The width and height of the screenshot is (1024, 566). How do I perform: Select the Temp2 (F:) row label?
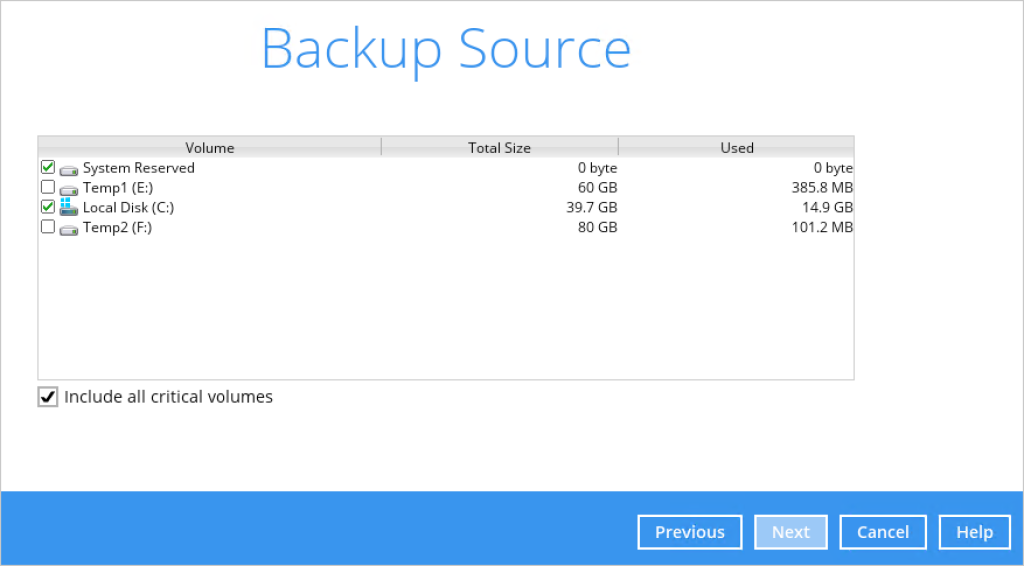pos(117,227)
